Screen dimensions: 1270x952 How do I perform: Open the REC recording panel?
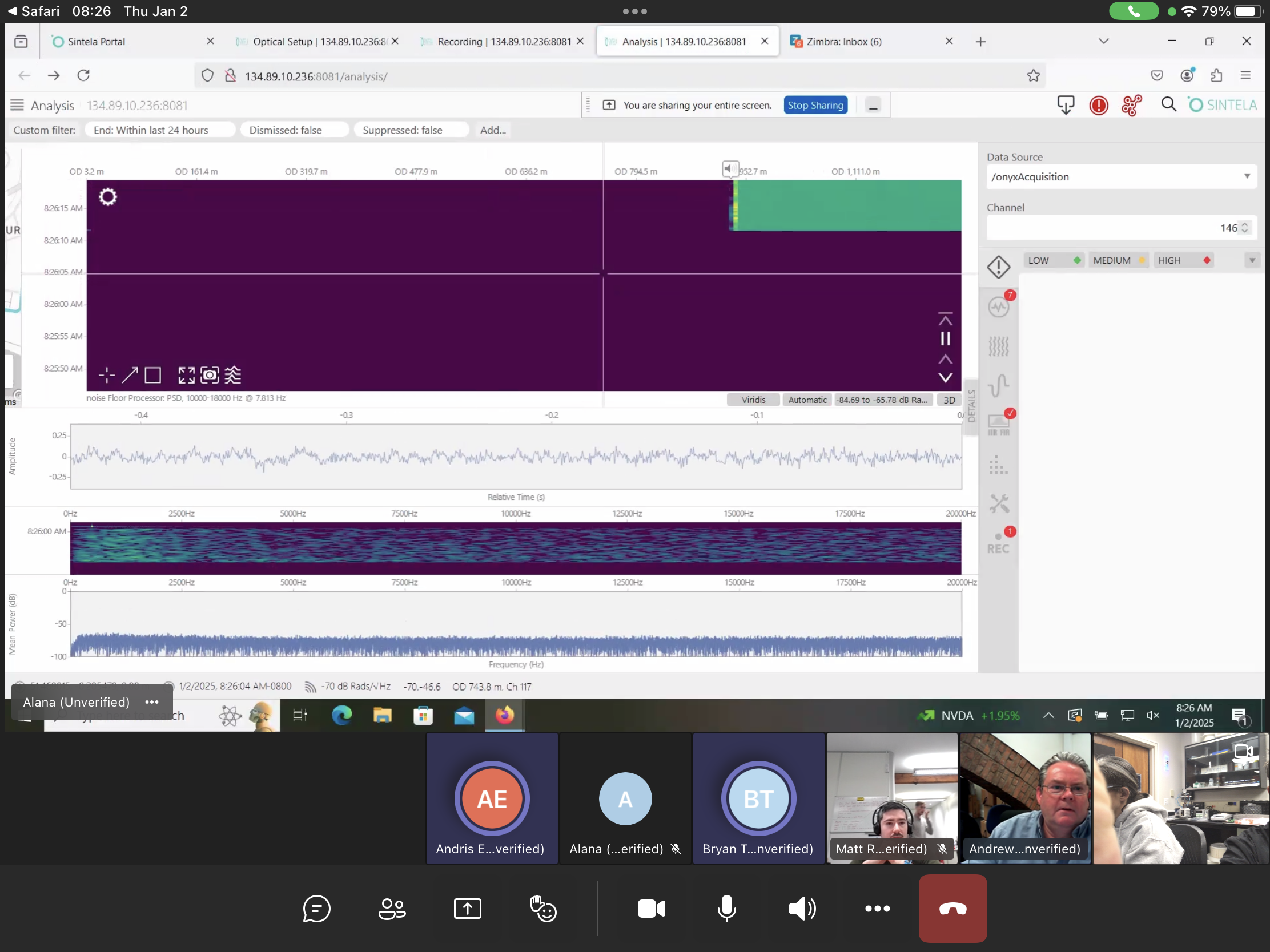click(998, 544)
